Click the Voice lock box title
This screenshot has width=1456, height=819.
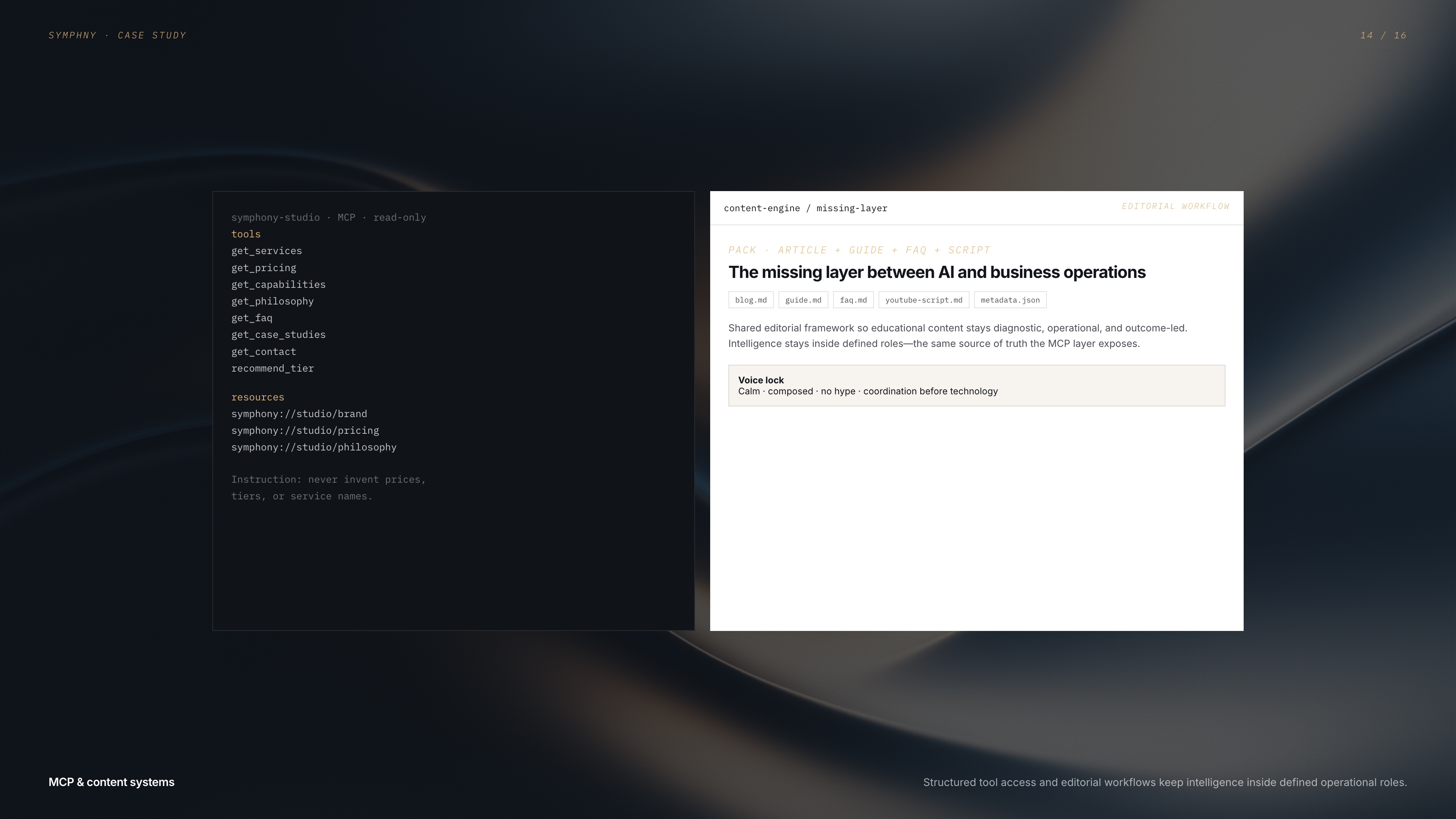point(761,380)
